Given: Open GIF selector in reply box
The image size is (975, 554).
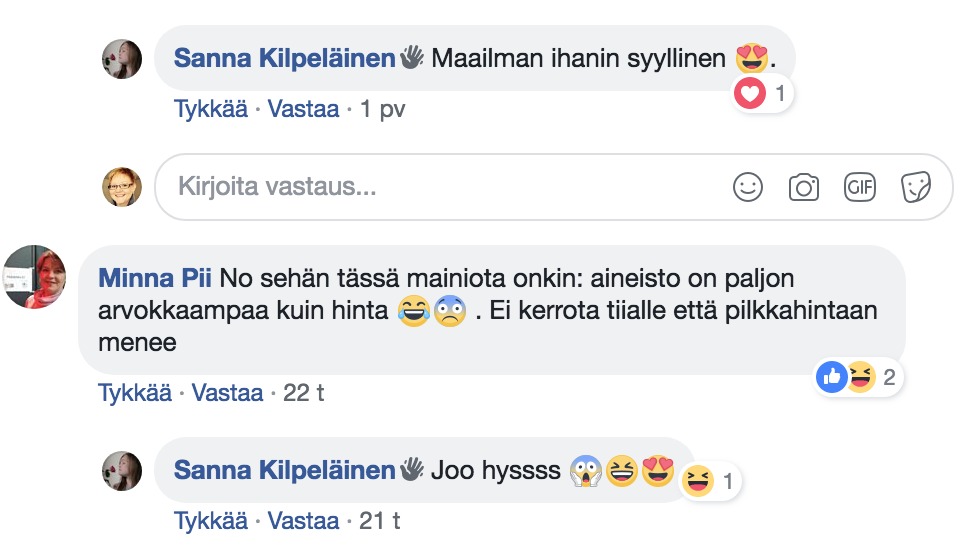Looking at the screenshot, I should [860, 187].
